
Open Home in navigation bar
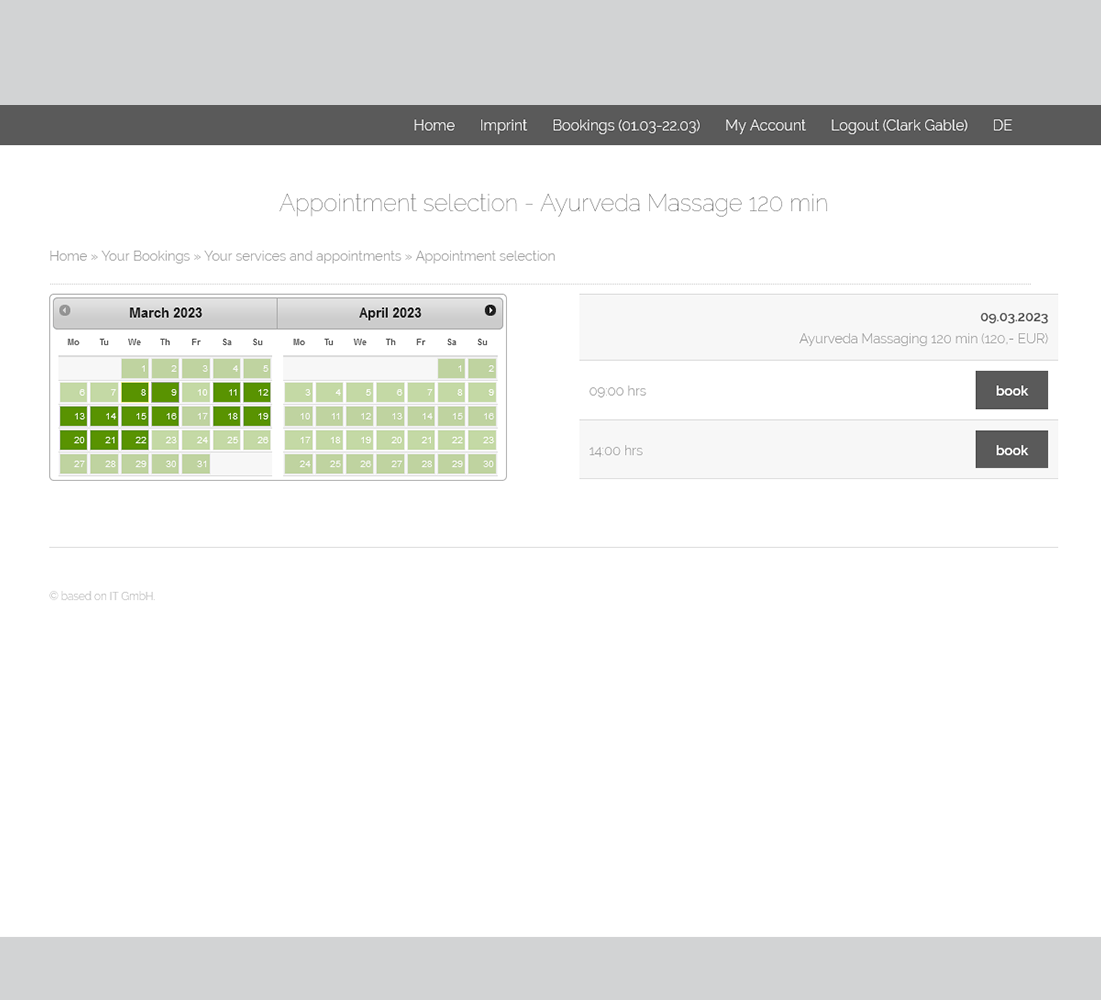pyautogui.click(x=434, y=125)
